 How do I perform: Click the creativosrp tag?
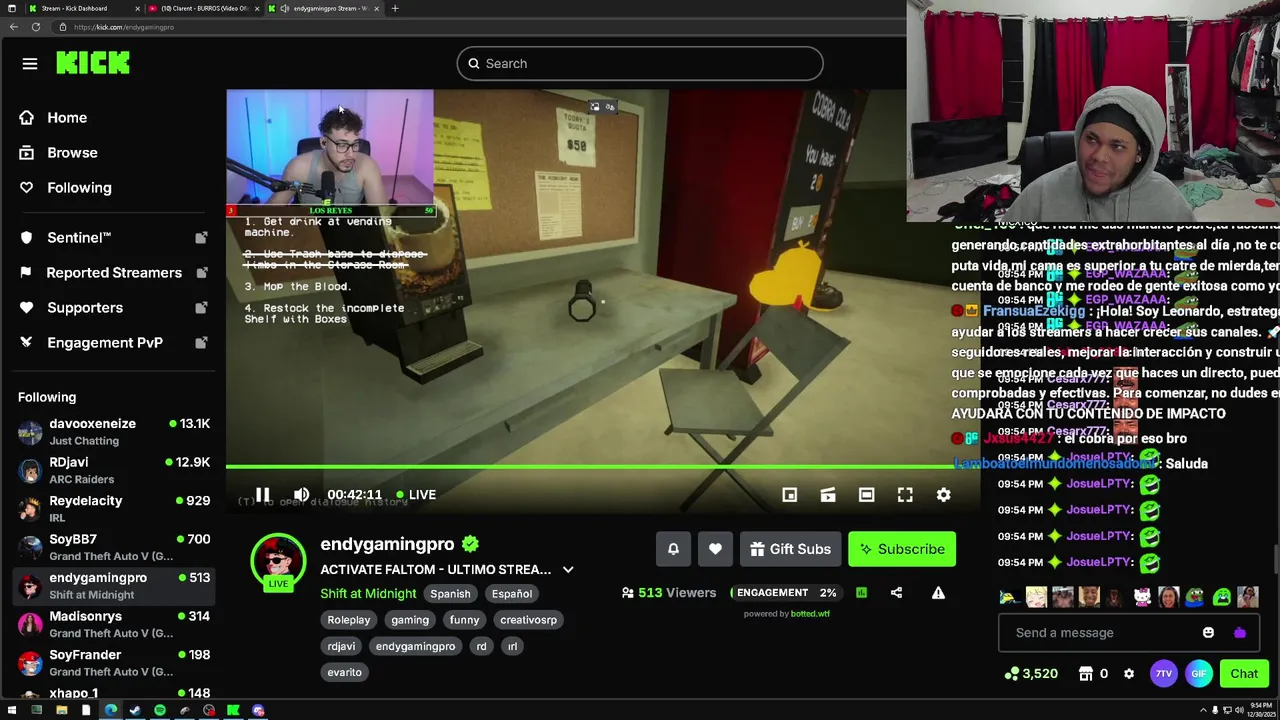click(x=529, y=620)
